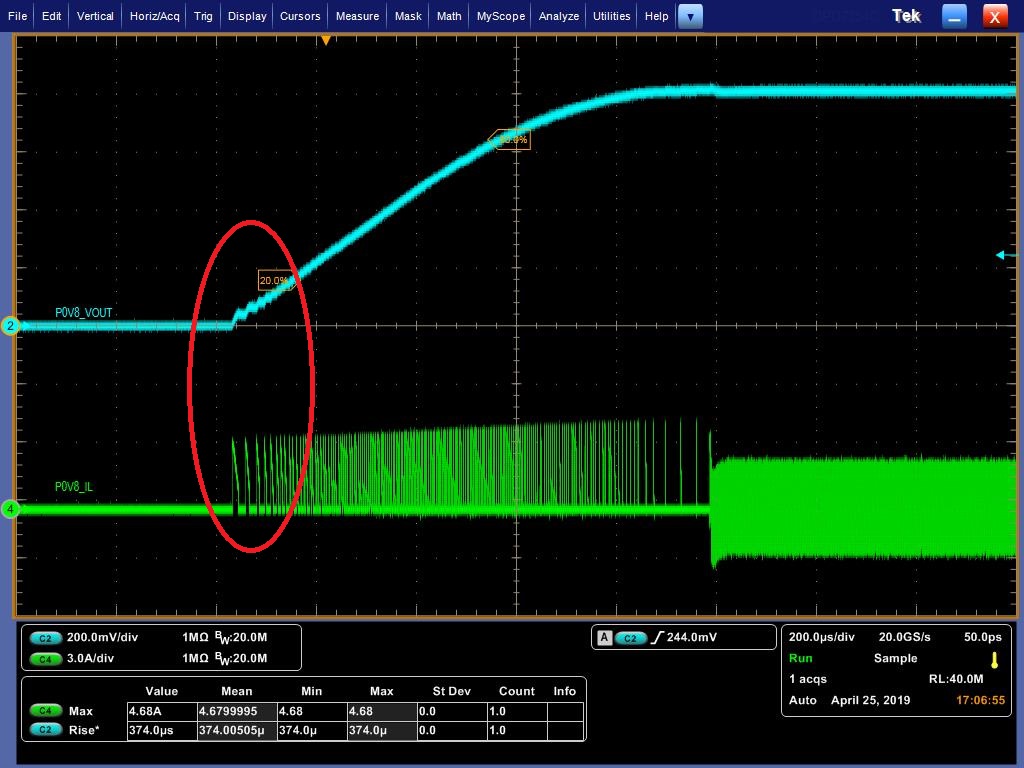Click the April 25, 2019 date readout
This screenshot has width=1024, height=768.
[871, 700]
